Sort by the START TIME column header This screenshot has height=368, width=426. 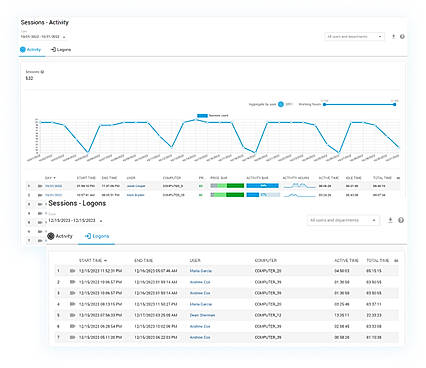click(93, 260)
